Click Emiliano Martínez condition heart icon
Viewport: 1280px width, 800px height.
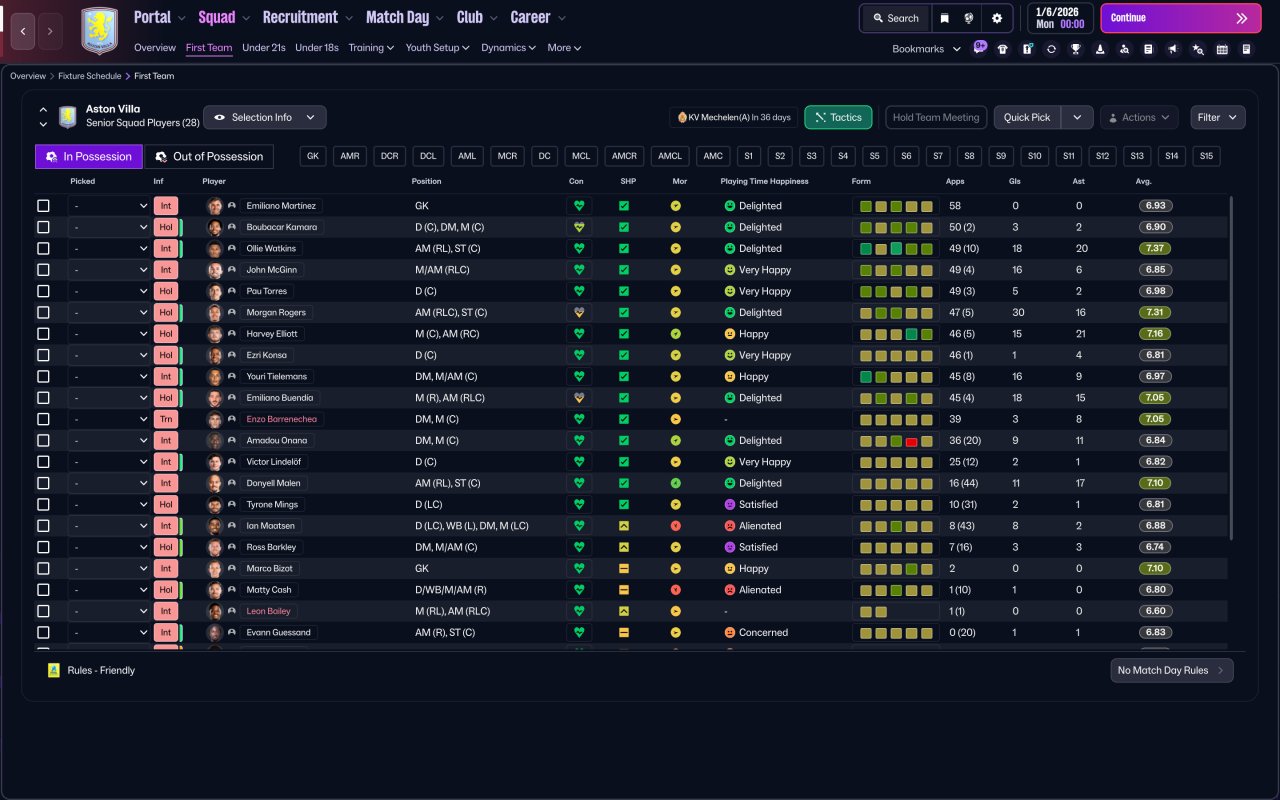pos(578,206)
